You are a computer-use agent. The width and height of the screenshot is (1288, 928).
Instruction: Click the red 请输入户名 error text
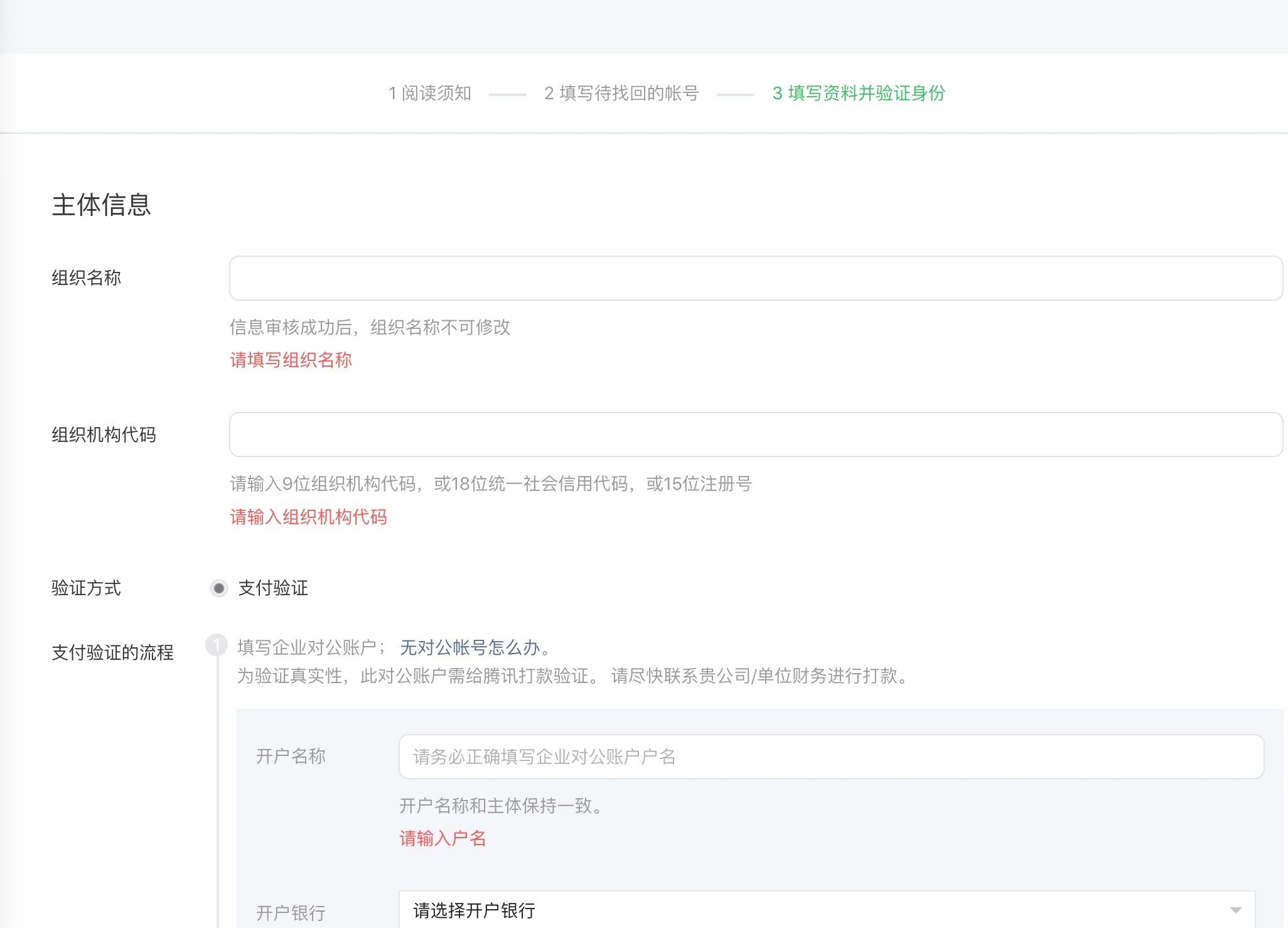pos(443,838)
